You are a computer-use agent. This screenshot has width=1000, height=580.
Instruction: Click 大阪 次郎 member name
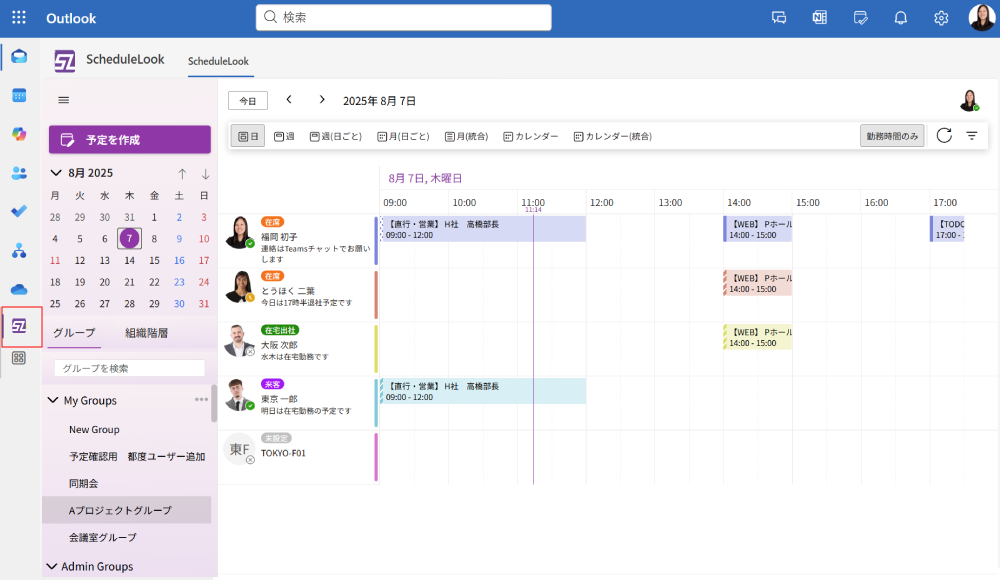[279, 345]
